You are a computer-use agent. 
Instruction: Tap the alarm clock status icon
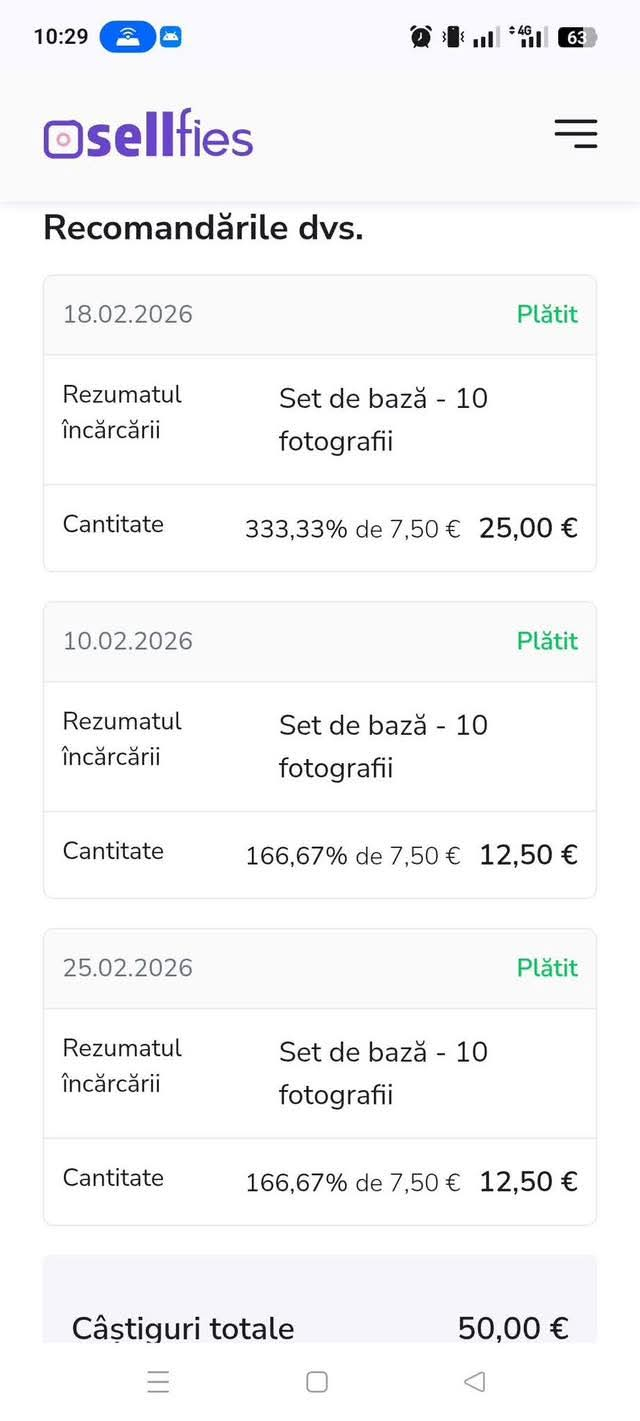421,37
